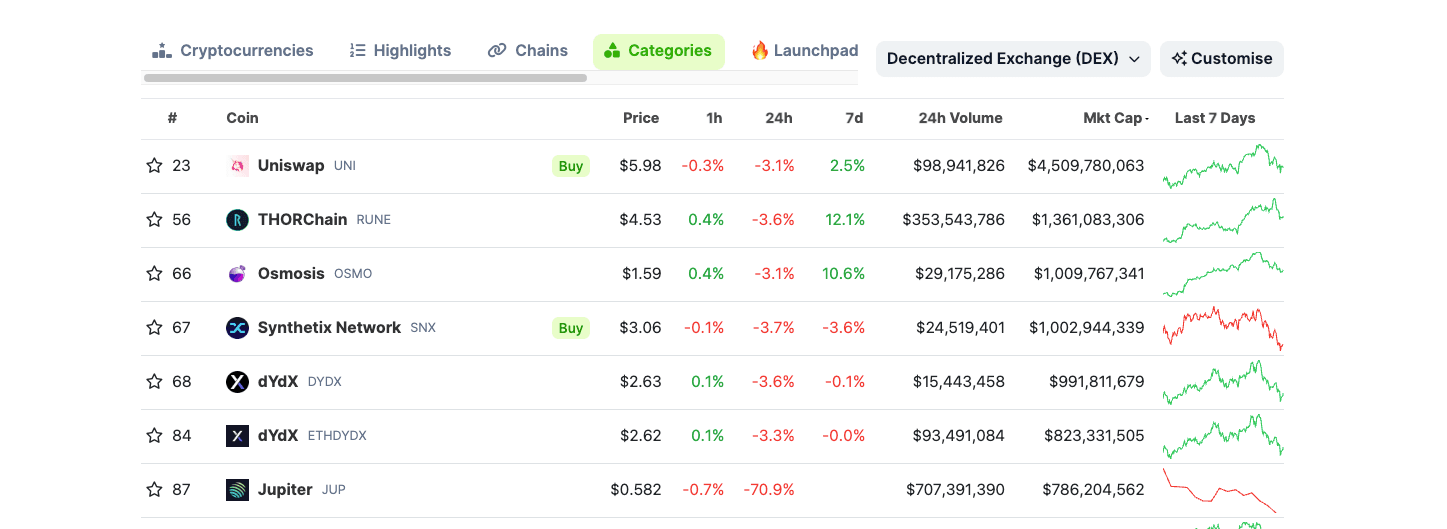Click Jupiter 24h volume $707,391,390

click(x=955, y=490)
